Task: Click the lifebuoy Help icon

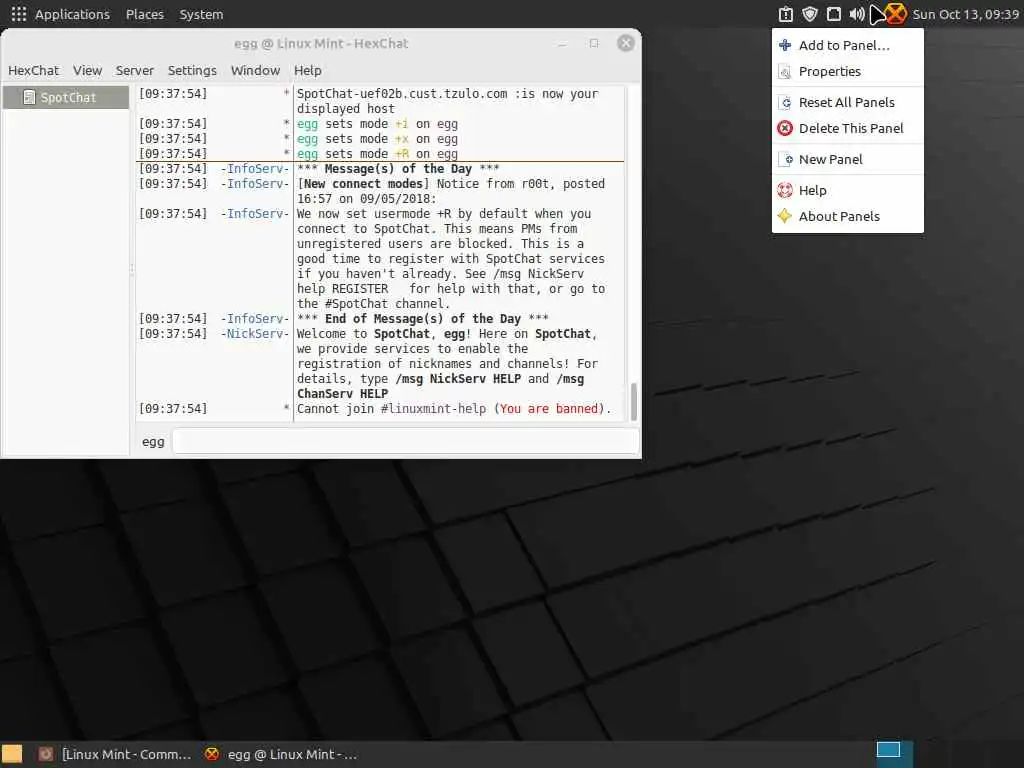Action: [x=785, y=191]
